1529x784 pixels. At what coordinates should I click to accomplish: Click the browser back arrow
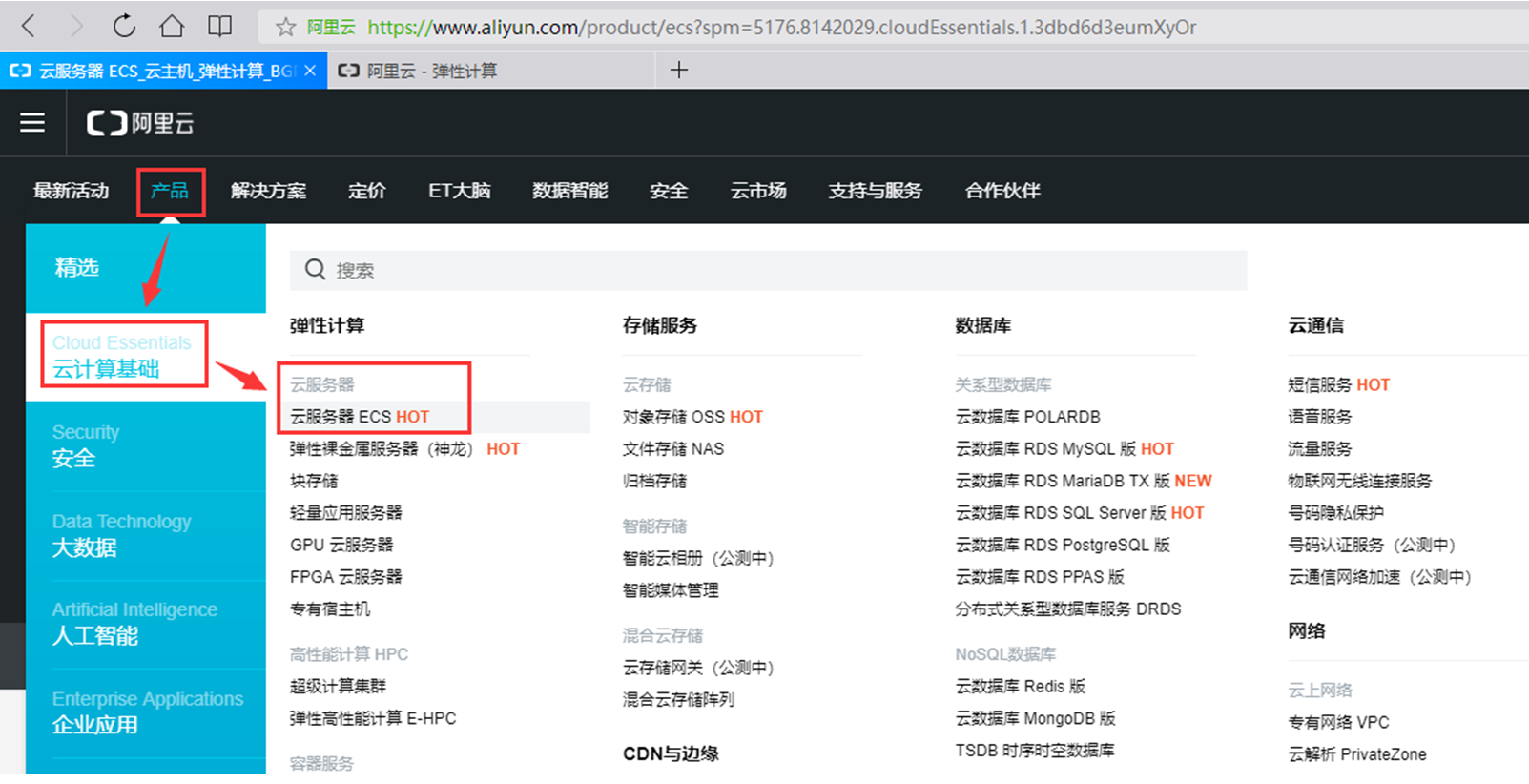pos(29,26)
